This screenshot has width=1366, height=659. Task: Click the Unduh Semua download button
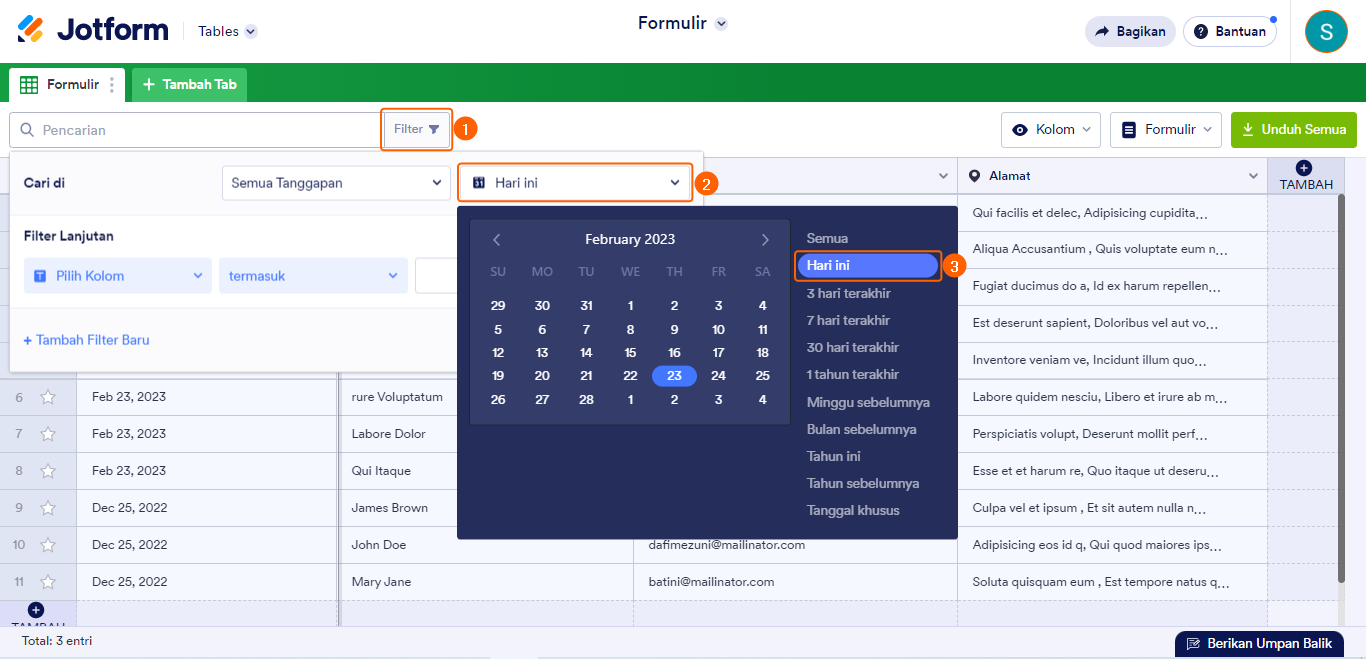(1294, 129)
